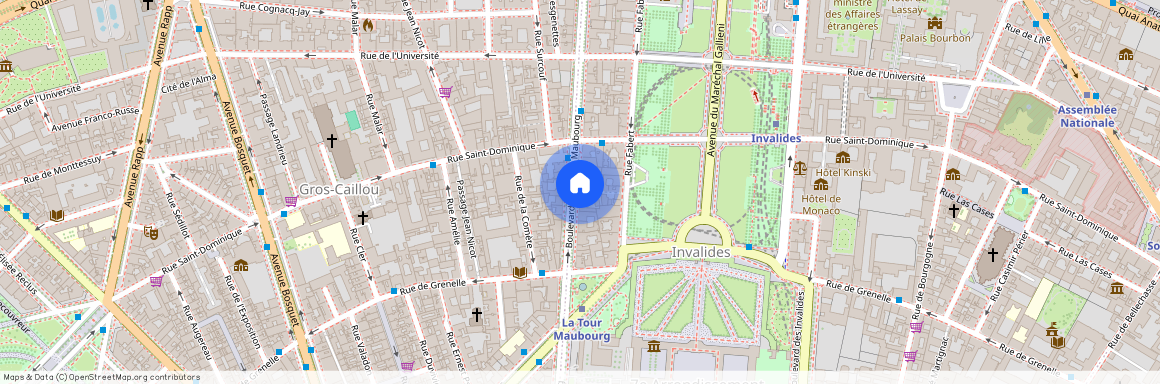This screenshot has height=384, width=1160.
Task: Click the grey Invalides place label
Action: (701, 252)
